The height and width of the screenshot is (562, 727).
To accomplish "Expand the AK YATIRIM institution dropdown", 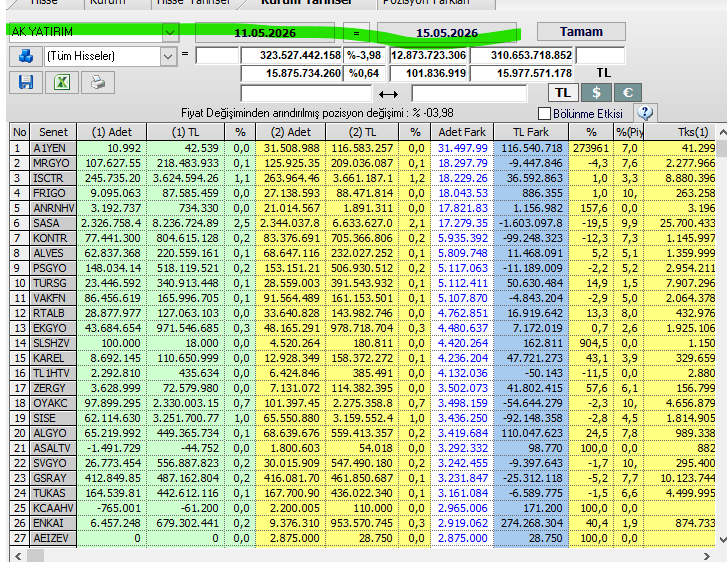I will tap(170, 32).
